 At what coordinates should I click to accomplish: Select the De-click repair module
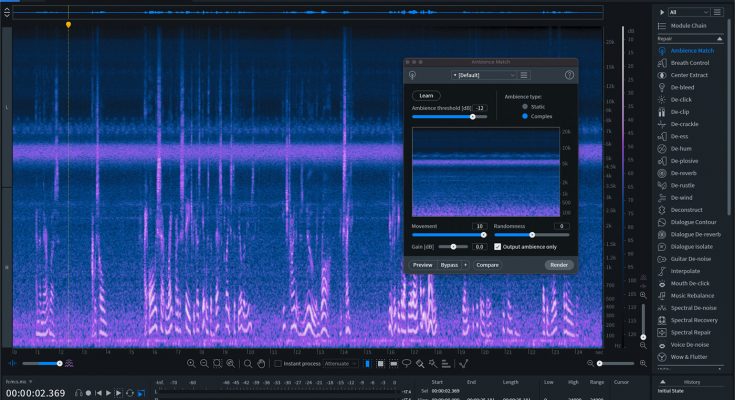pyautogui.click(x=683, y=99)
